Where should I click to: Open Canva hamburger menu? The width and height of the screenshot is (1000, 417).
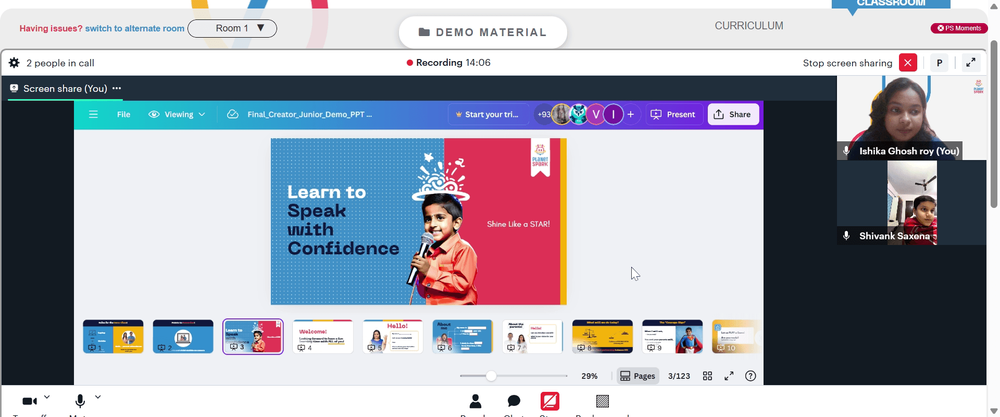[93, 114]
